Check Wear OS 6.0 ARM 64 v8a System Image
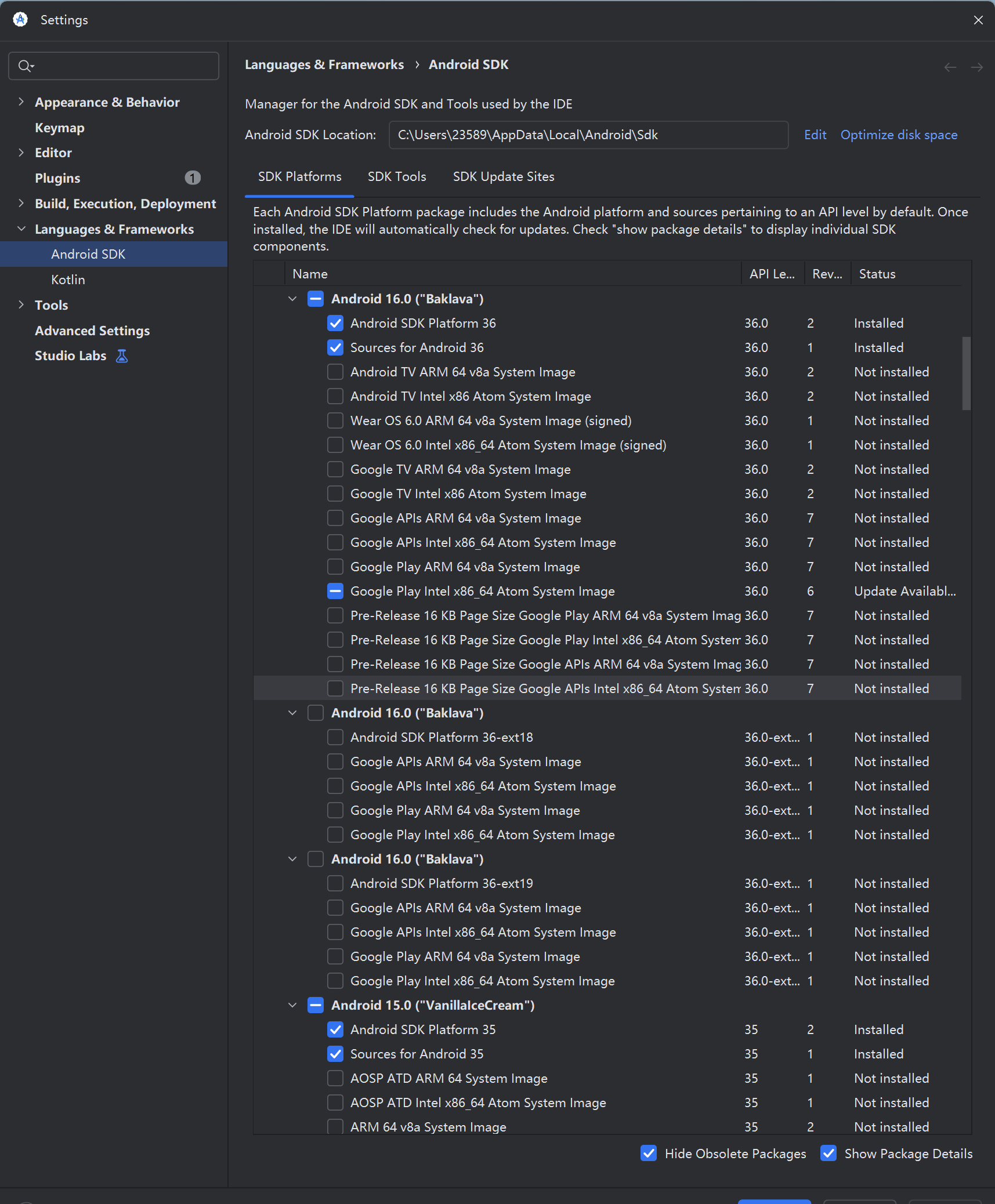 tap(335, 420)
